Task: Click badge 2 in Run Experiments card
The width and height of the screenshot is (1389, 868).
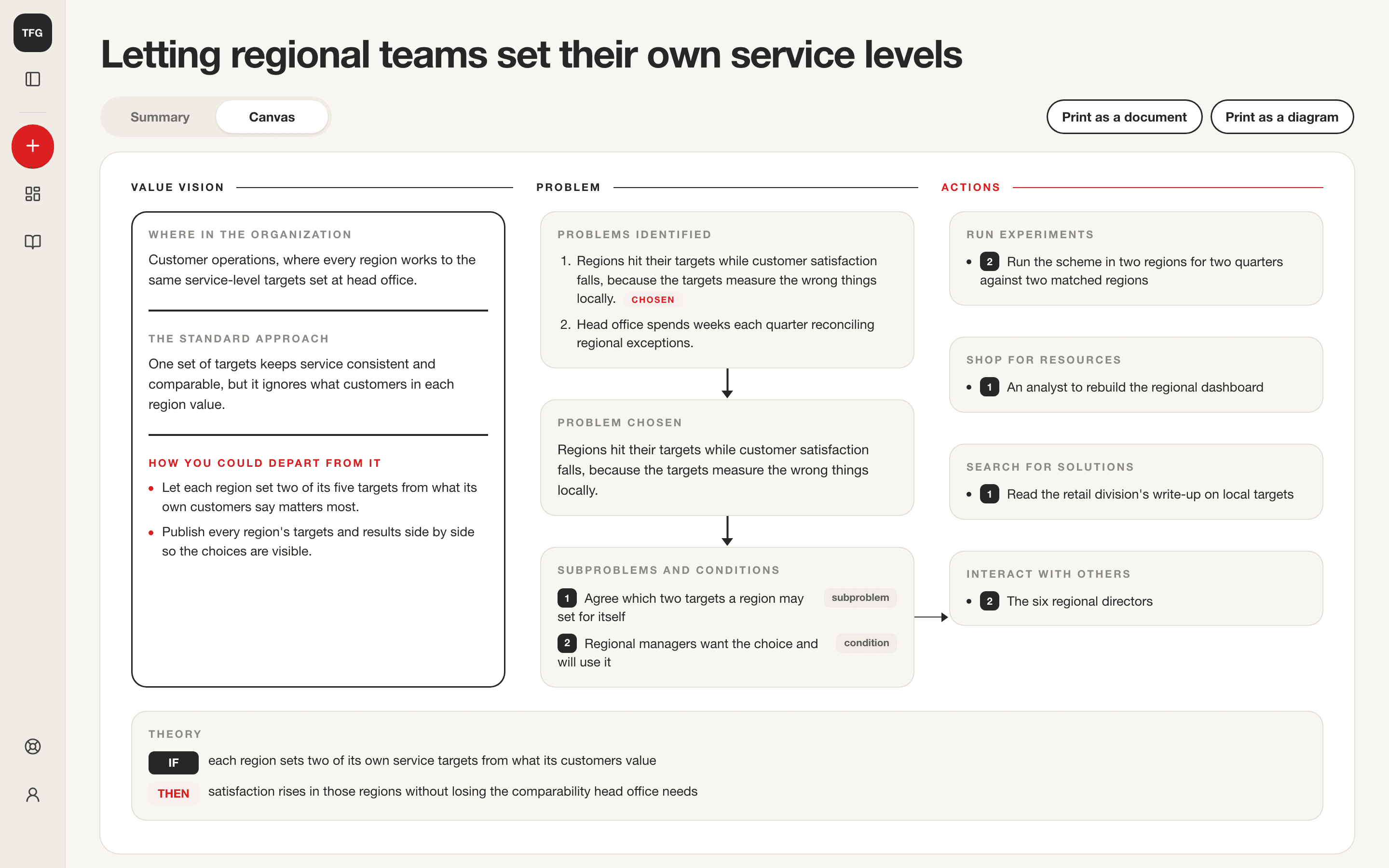Action: tap(989, 262)
